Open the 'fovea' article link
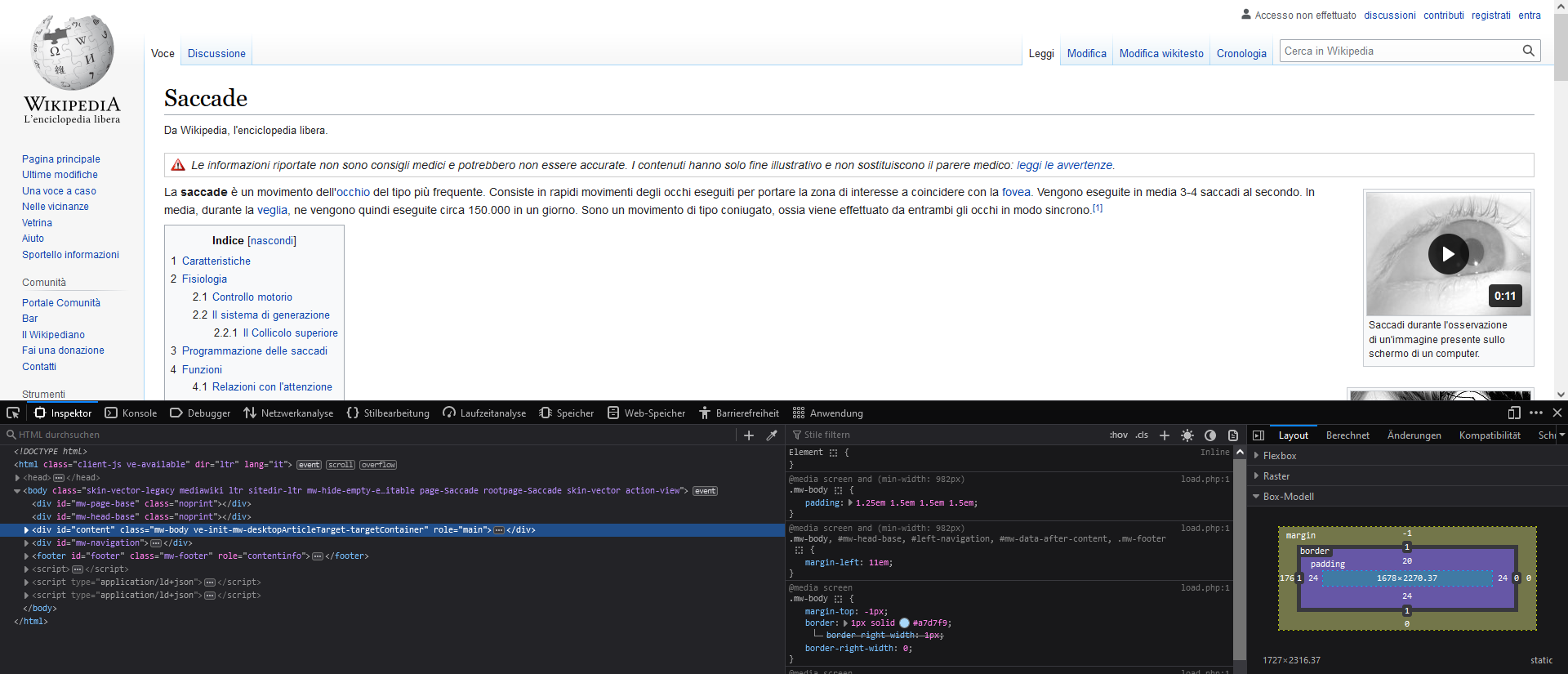The height and width of the screenshot is (674, 1568). tap(1016, 192)
